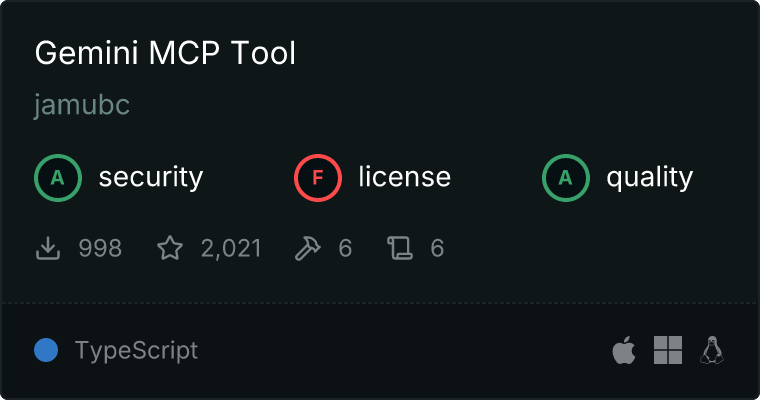Click the scroll prompts icon
The height and width of the screenshot is (400, 760).
point(400,248)
